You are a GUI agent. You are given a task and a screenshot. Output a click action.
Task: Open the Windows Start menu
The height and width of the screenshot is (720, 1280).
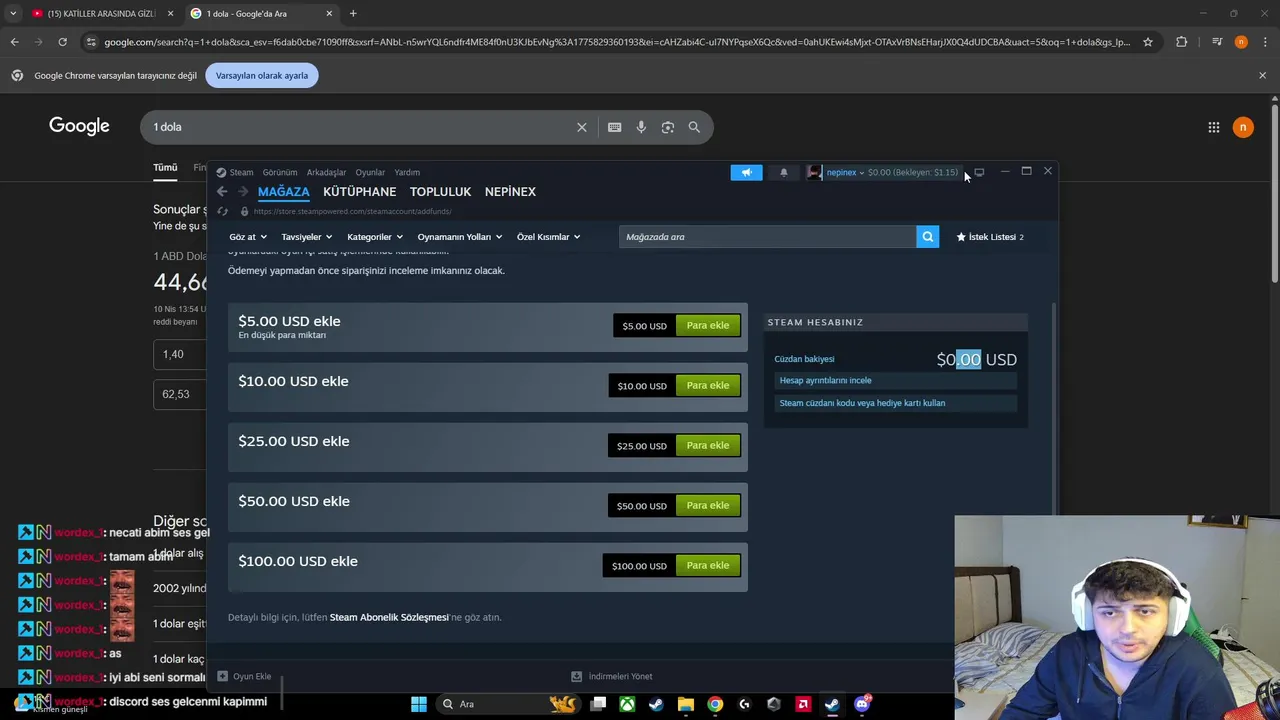point(419,704)
